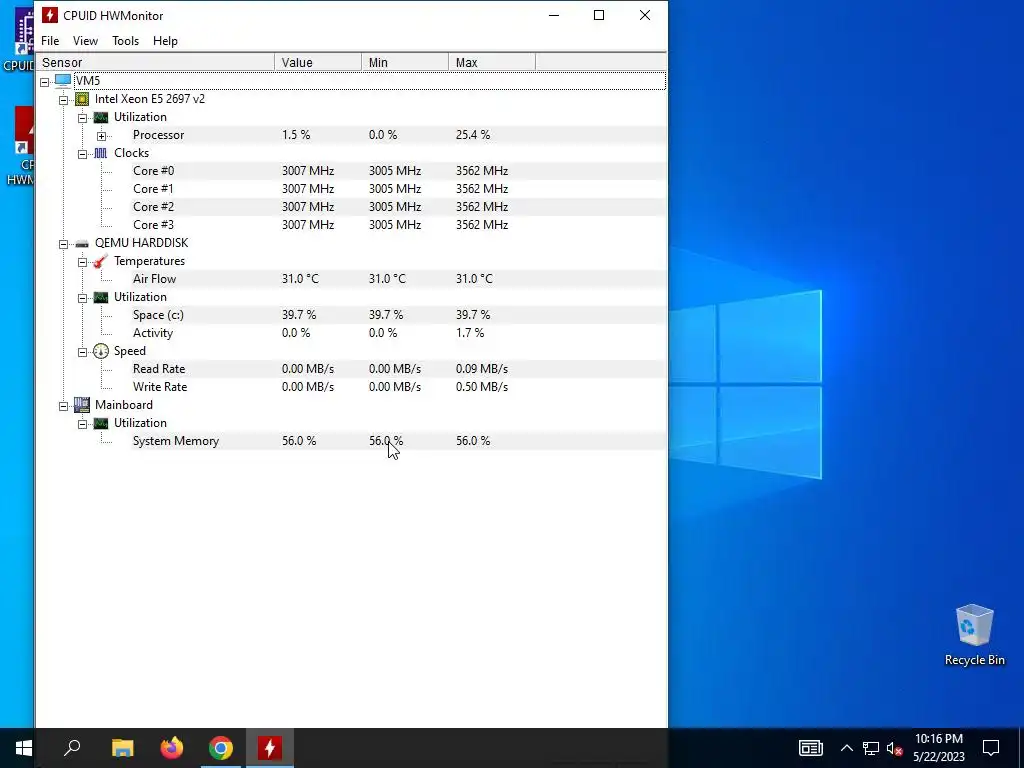The height and width of the screenshot is (768, 1024).
Task: Click the Read Rate max 0.09 MB/s
Action: (x=482, y=369)
